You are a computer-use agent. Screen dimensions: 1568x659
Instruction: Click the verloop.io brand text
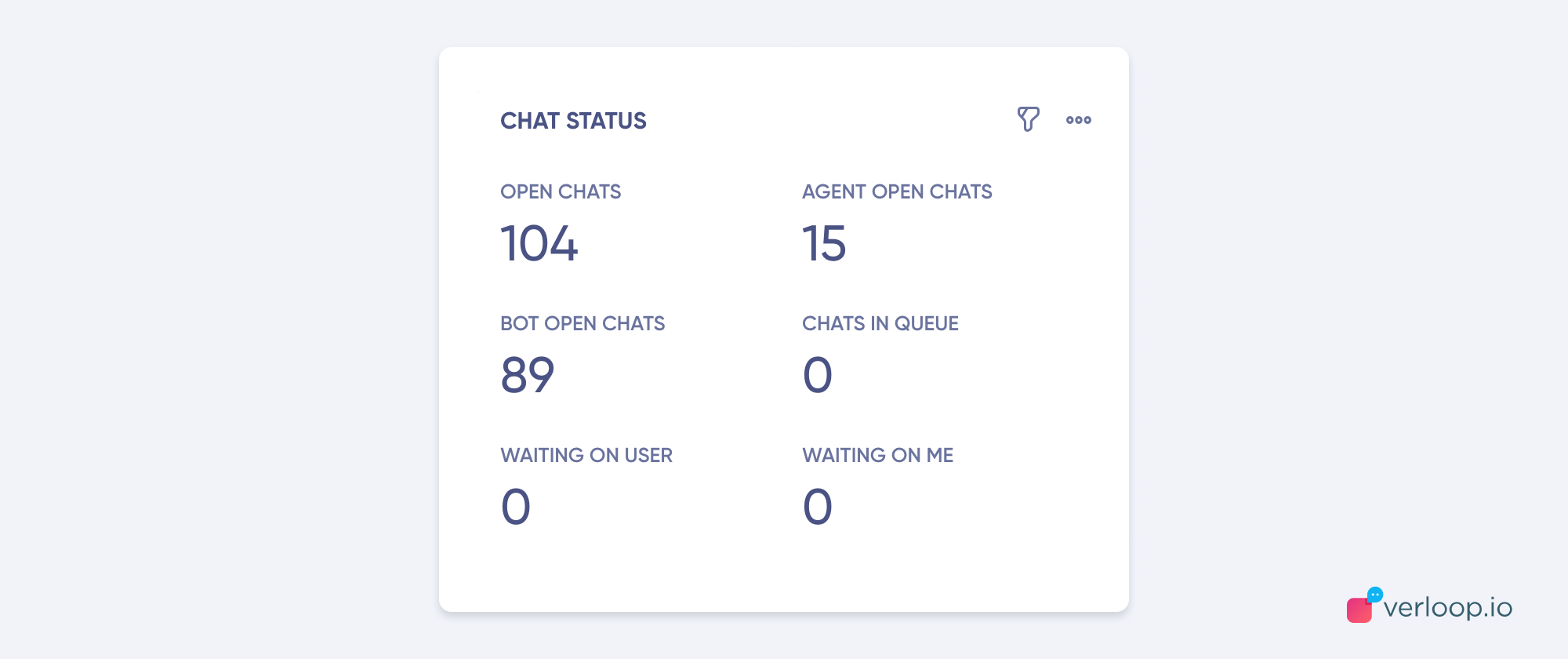[x=1448, y=607]
